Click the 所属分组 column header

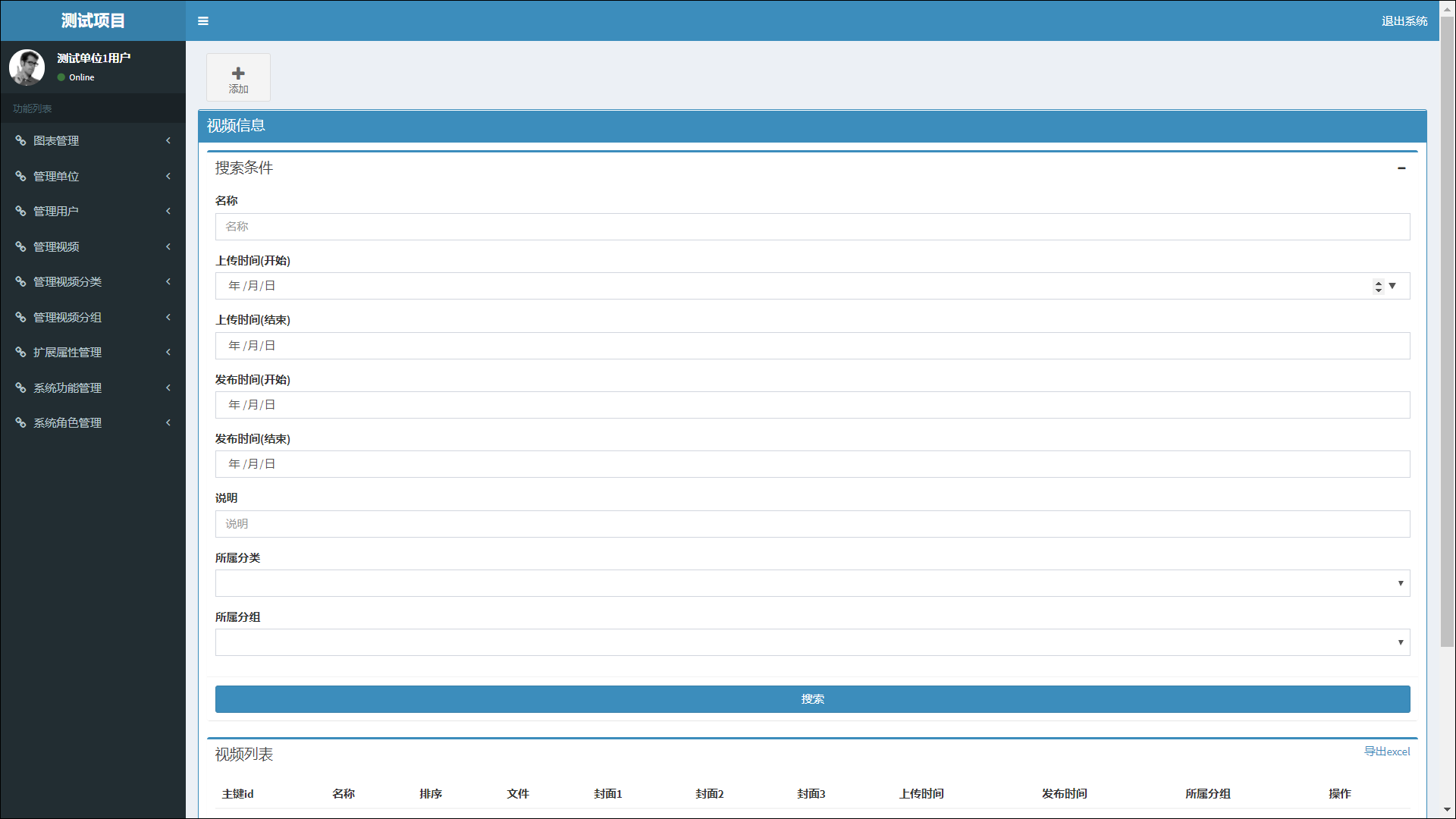pyautogui.click(x=1207, y=794)
